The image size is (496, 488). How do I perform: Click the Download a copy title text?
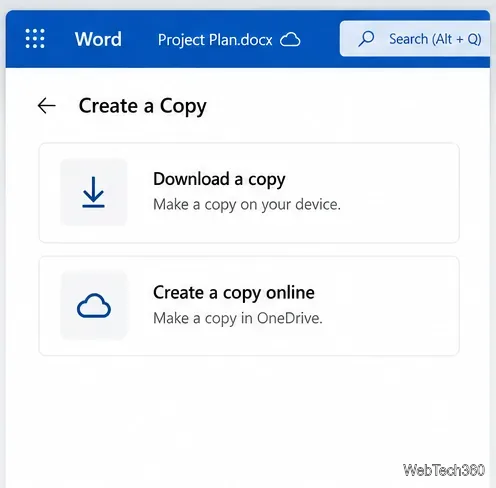(x=219, y=179)
